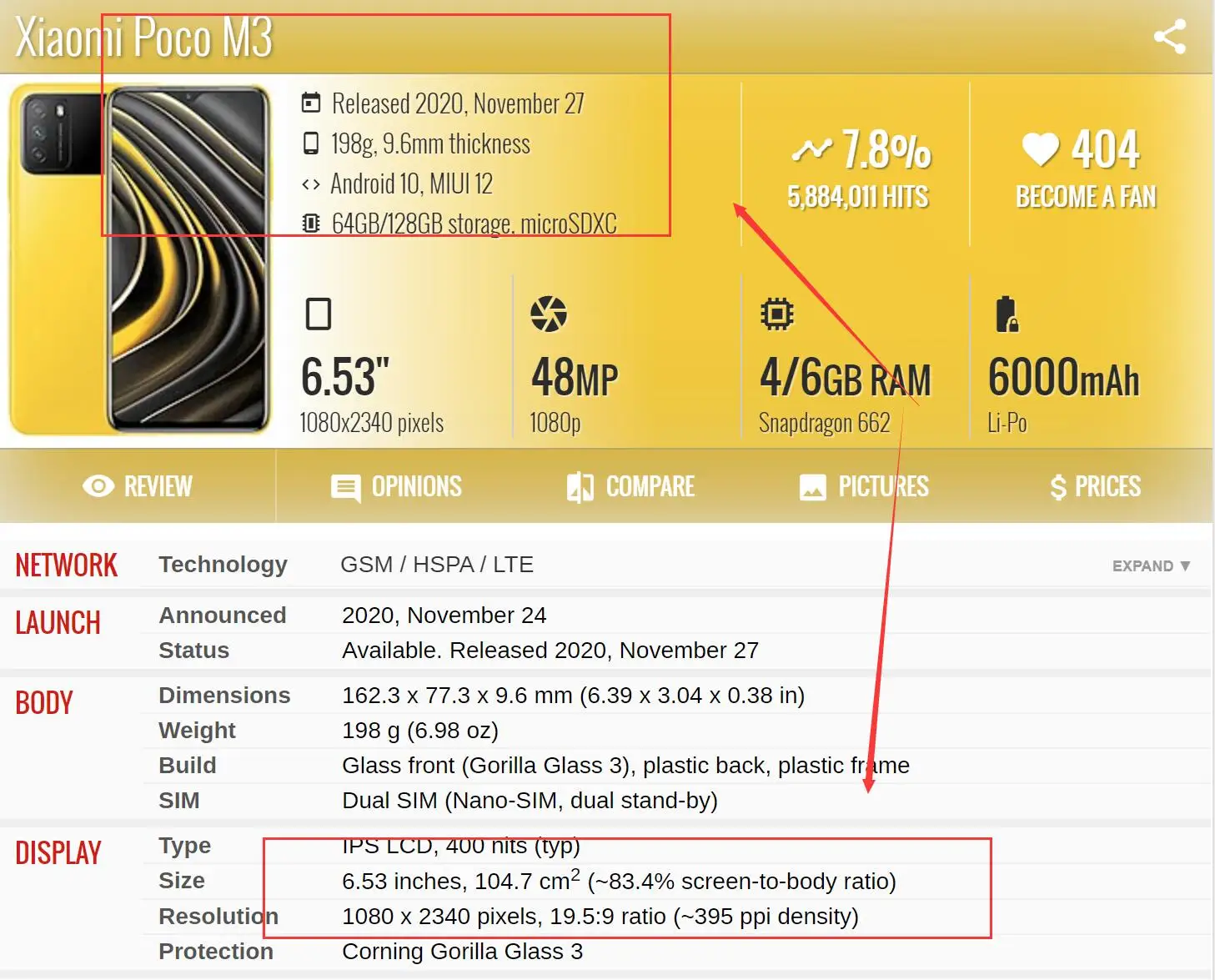
Task: Click the Size label under Display
Action: coord(182,881)
